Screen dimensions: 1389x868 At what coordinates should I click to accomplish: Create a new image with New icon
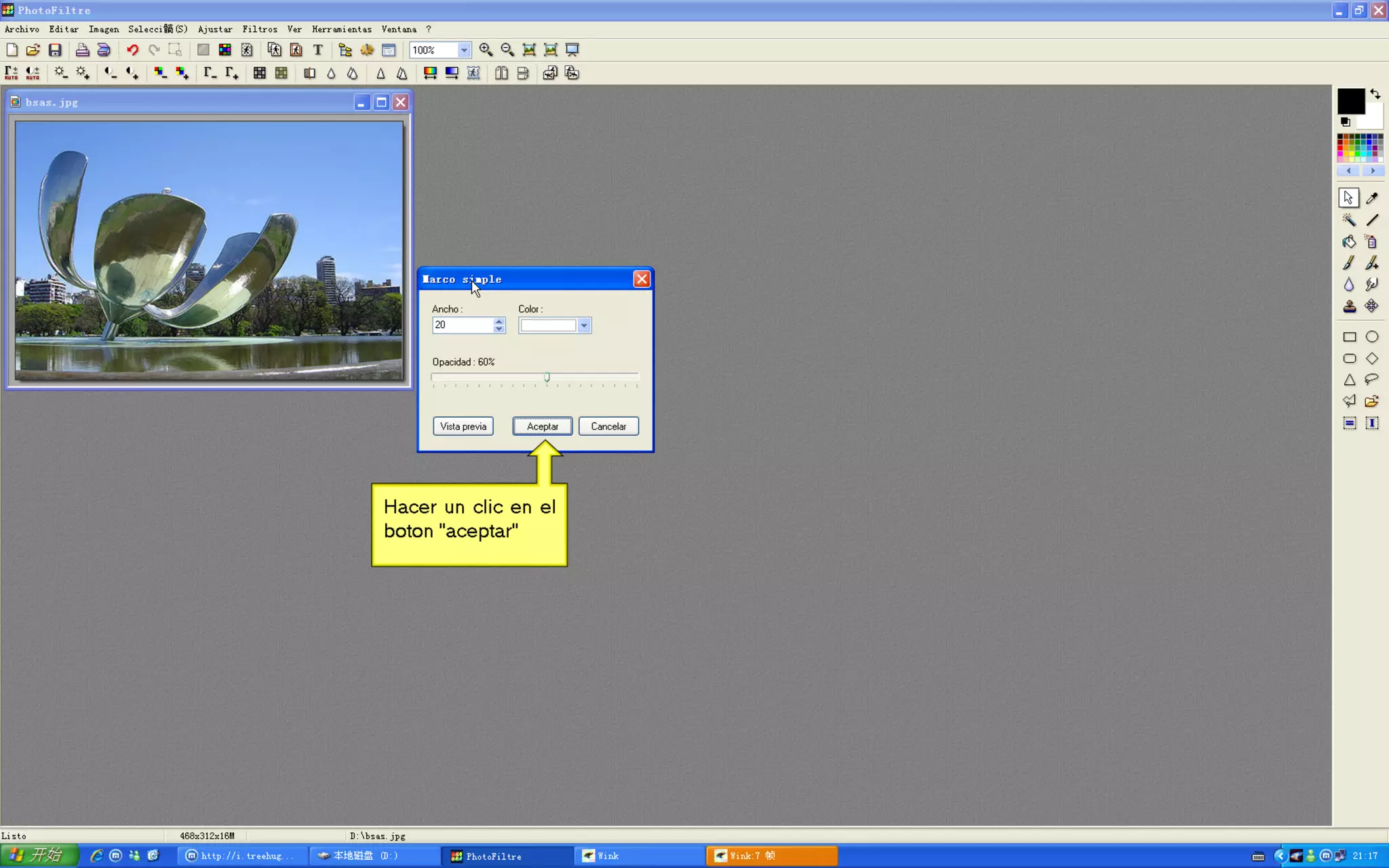12,50
